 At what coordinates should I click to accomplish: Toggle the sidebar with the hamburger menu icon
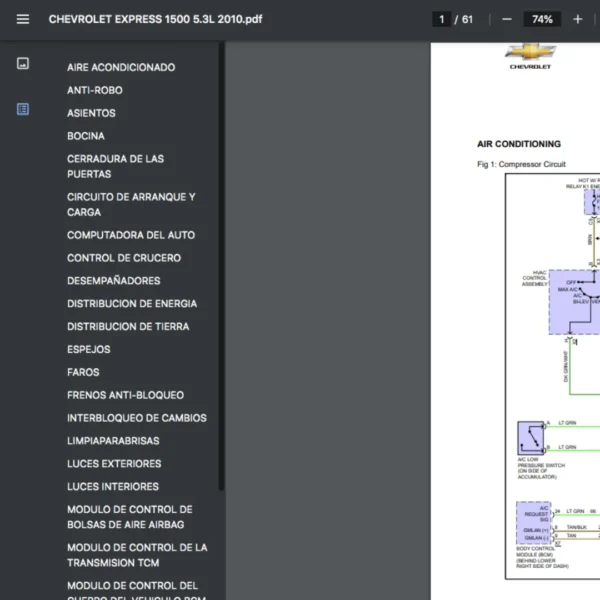tap(23, 19)
